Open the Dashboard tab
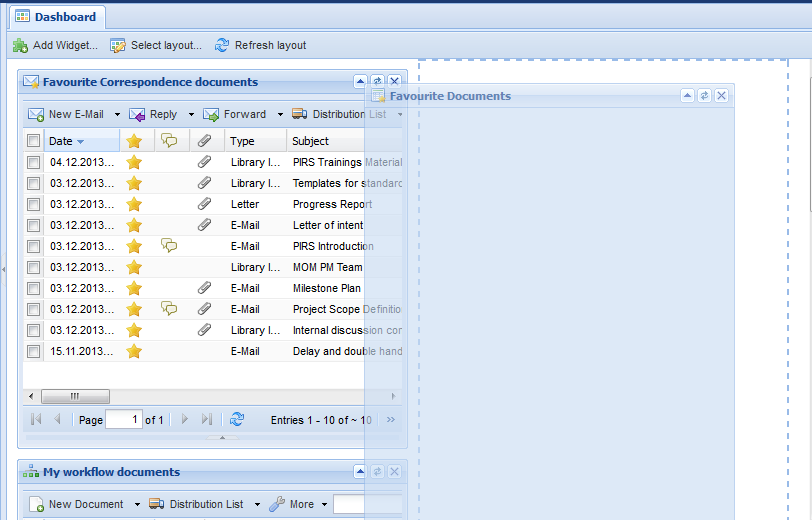Screen dimensions: 812x520 click(56, 17)
